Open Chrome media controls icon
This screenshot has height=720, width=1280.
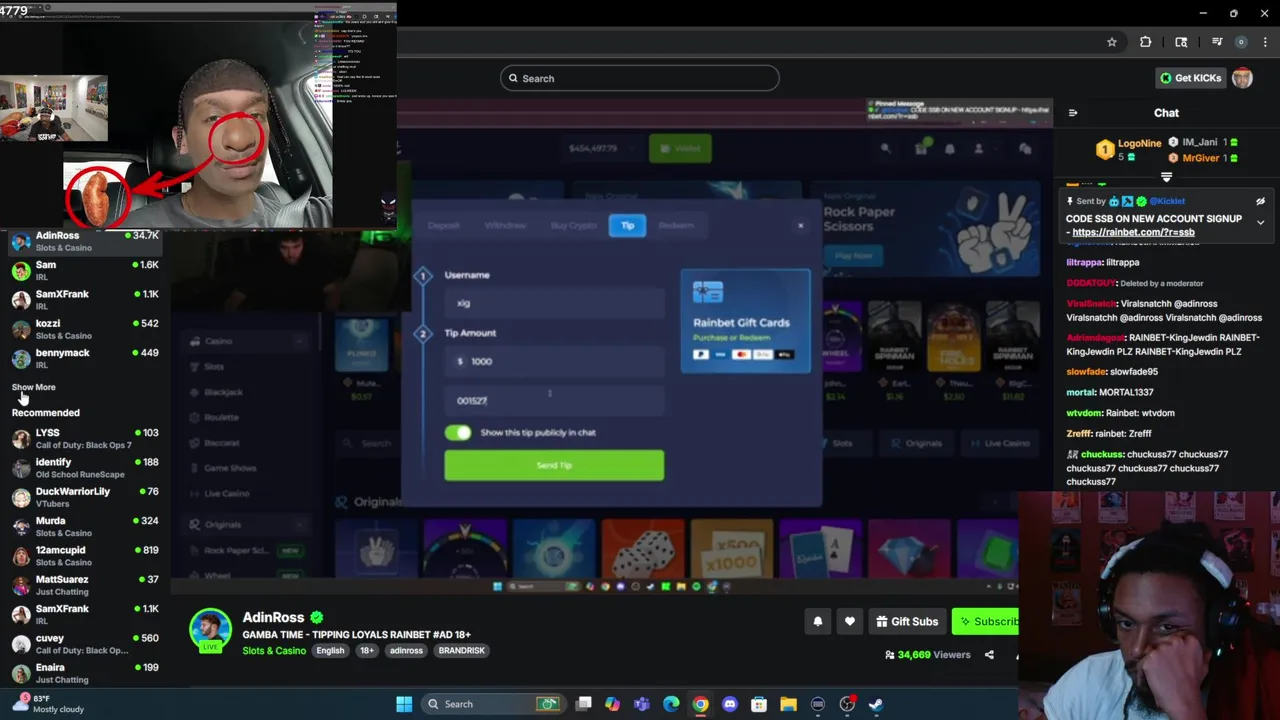(x=1217, y=42)
